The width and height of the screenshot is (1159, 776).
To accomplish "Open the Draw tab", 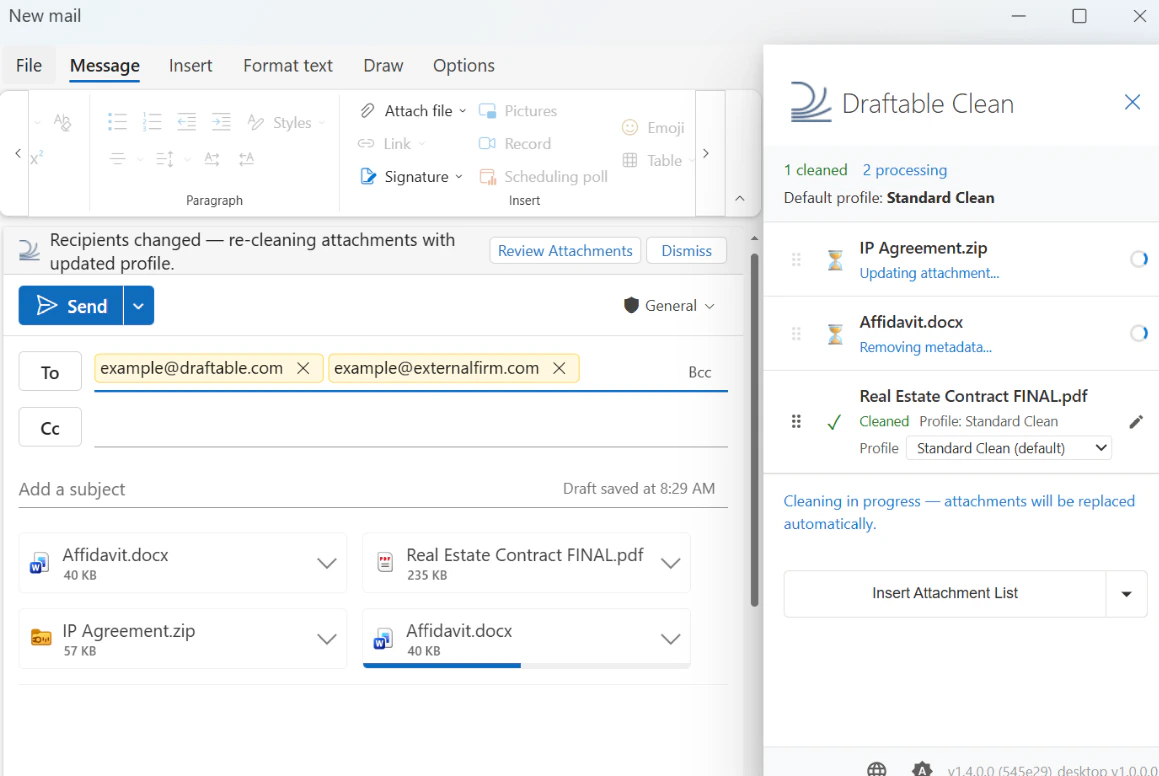I will point(383,66).
